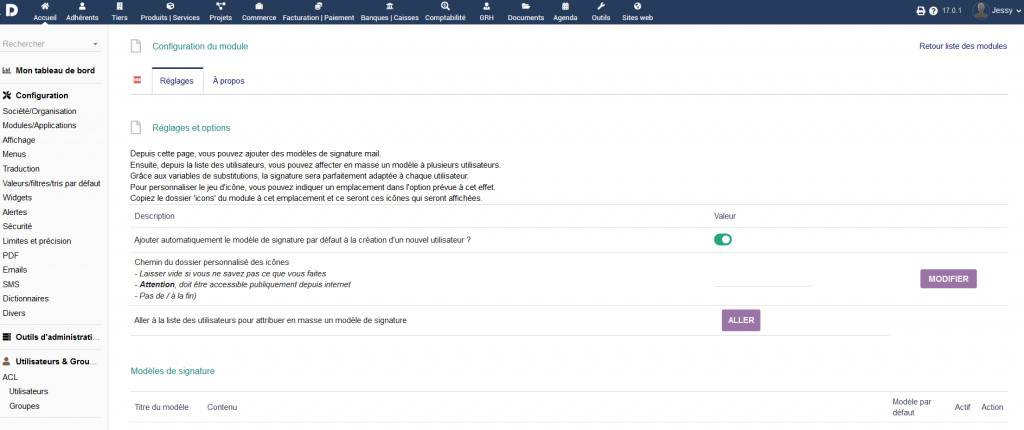Click the 17.0.1 version label
Screen dimensions: 1024x430
tap(953, 11)
